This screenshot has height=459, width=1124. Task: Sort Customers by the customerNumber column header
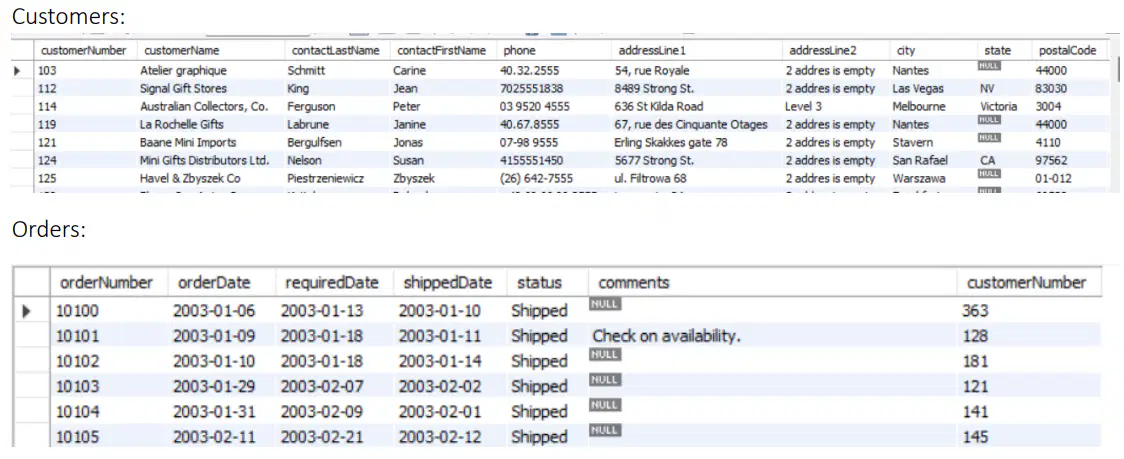85,50
